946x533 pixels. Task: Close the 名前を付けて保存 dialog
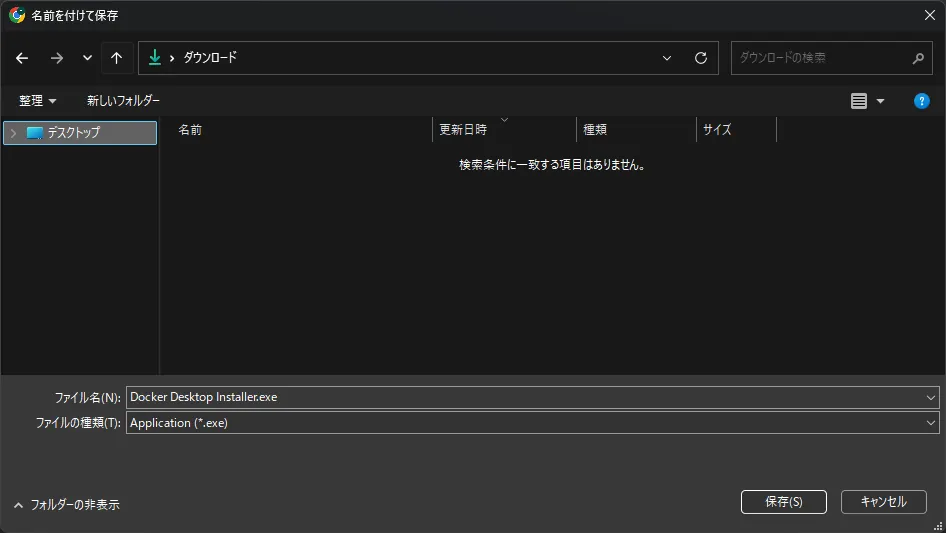[x=930, y=15]
